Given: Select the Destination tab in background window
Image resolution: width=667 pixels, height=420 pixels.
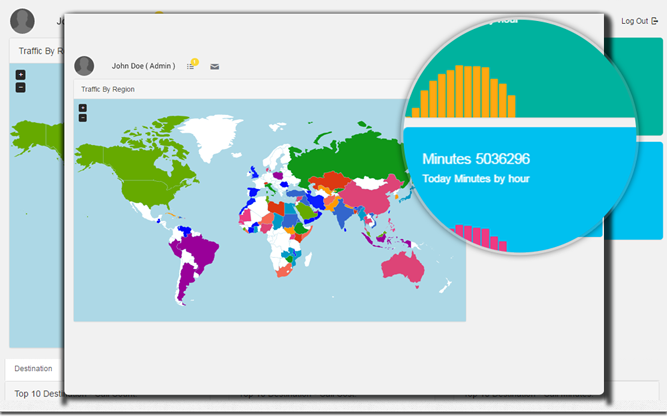Looking at the screenshot, I should [x=33, y=369].
